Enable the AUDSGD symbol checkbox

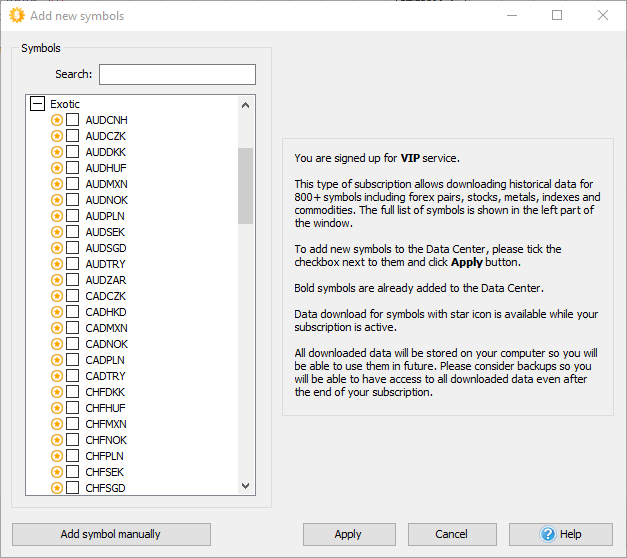73,248
